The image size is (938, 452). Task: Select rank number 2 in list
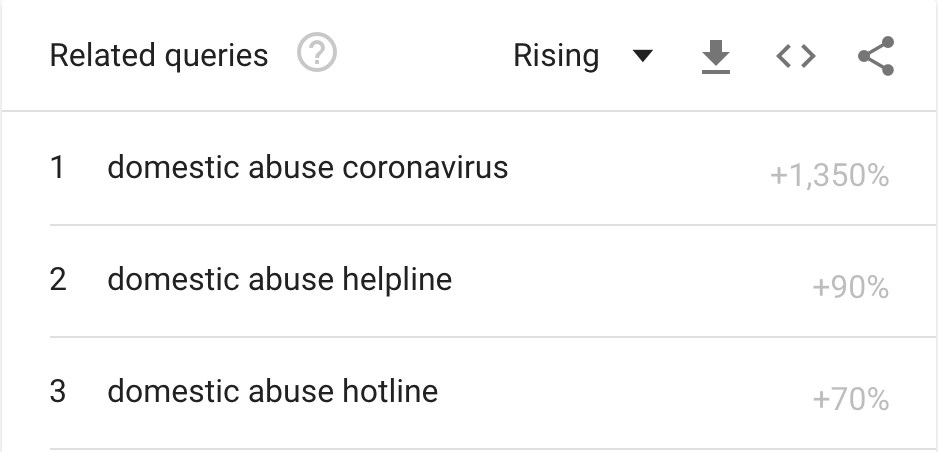click(x=58, y=279)
